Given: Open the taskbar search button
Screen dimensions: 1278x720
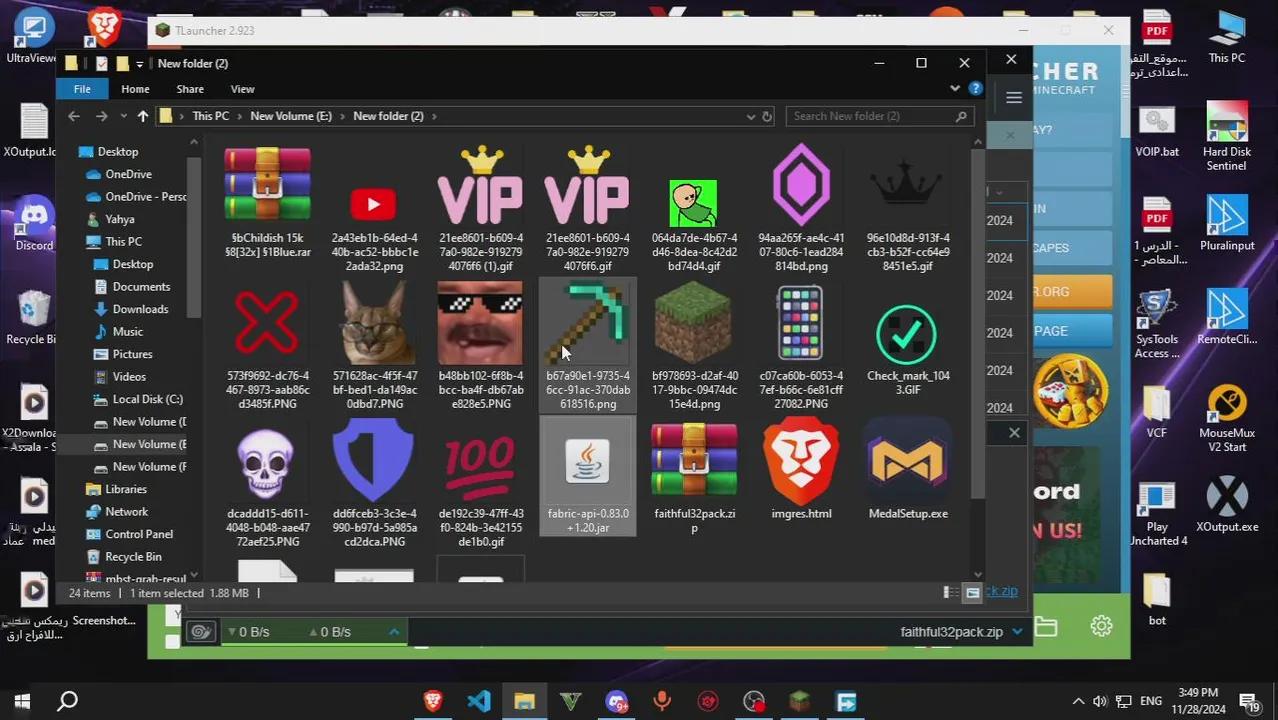Looking at the screenshot, I should tap(67, 701).
